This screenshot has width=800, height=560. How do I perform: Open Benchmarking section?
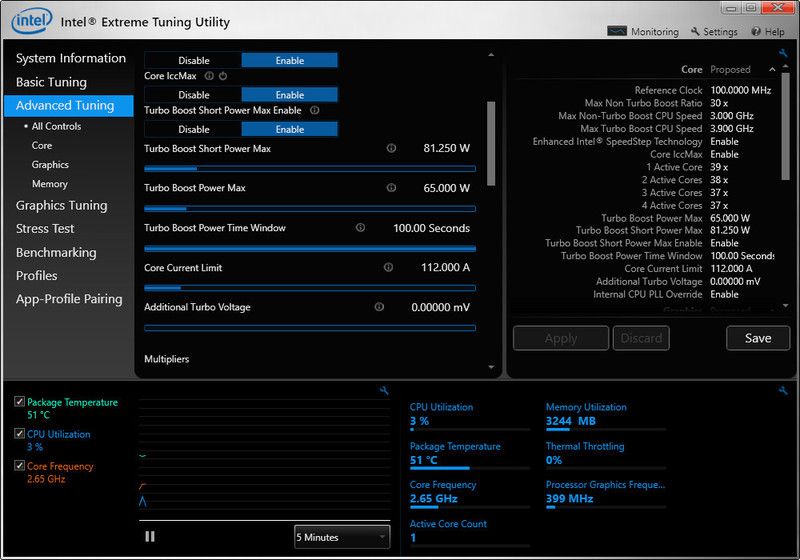click(56, 252)
